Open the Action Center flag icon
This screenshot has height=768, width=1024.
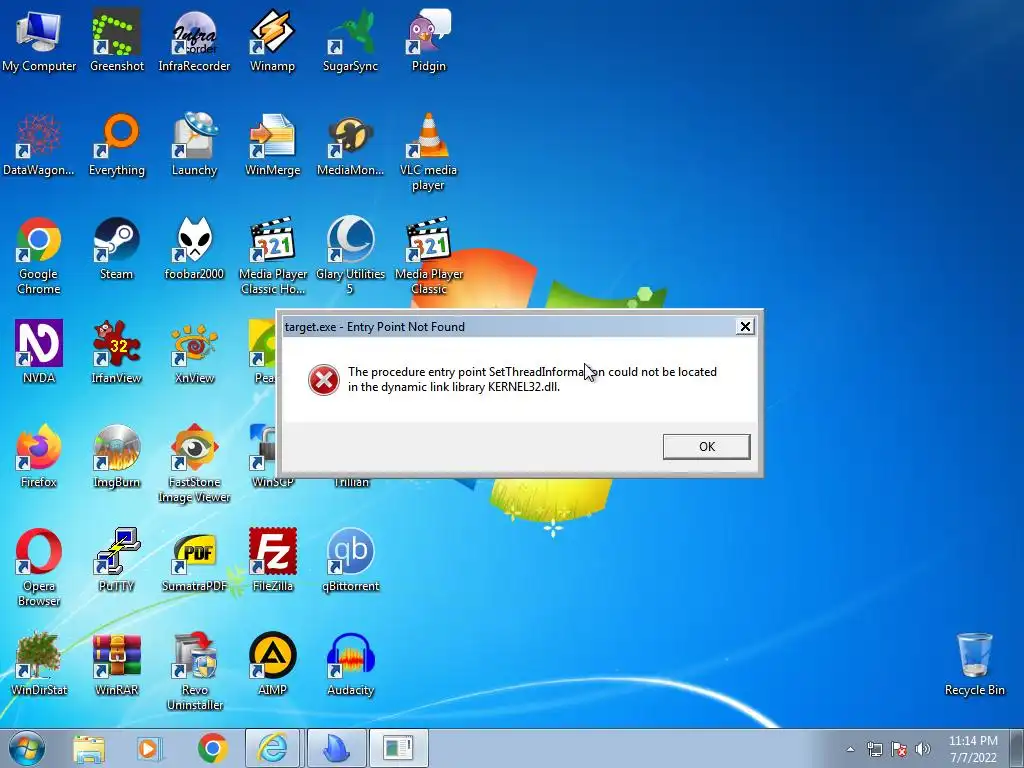(899, 749)
